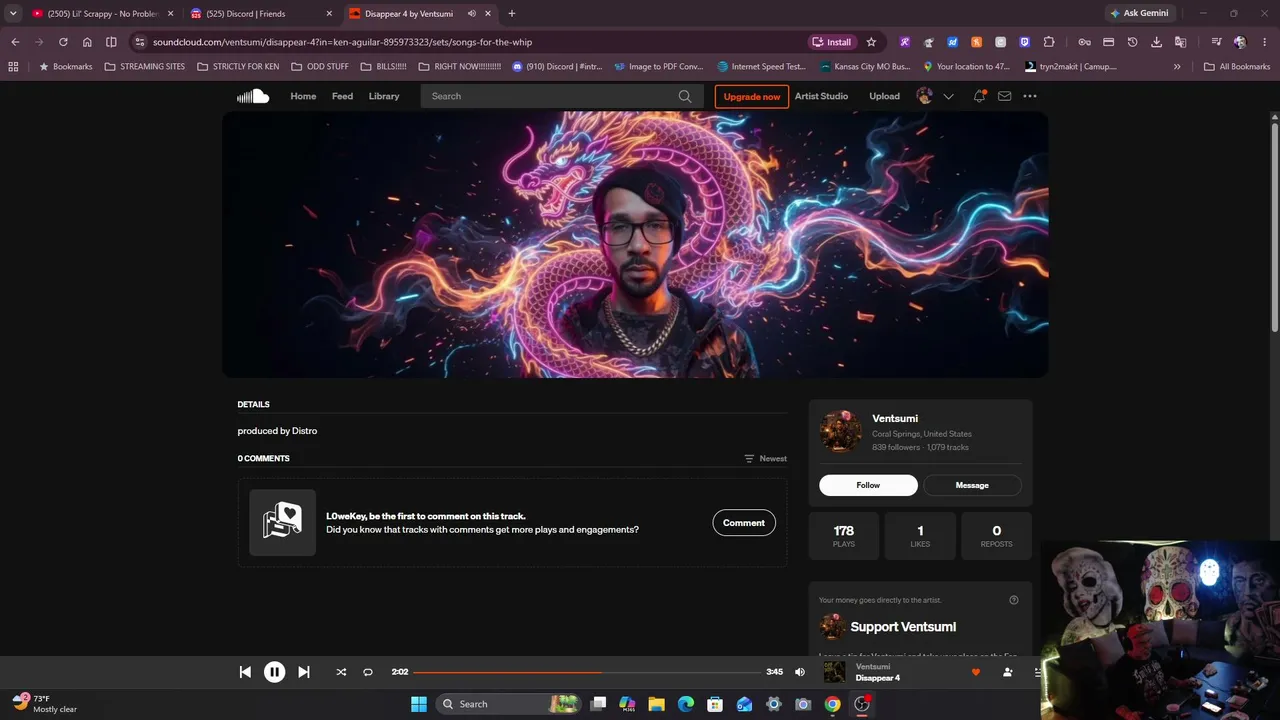1280x720 pixels.
Task: Click the Upgrade now button
Action: point(752,96)
